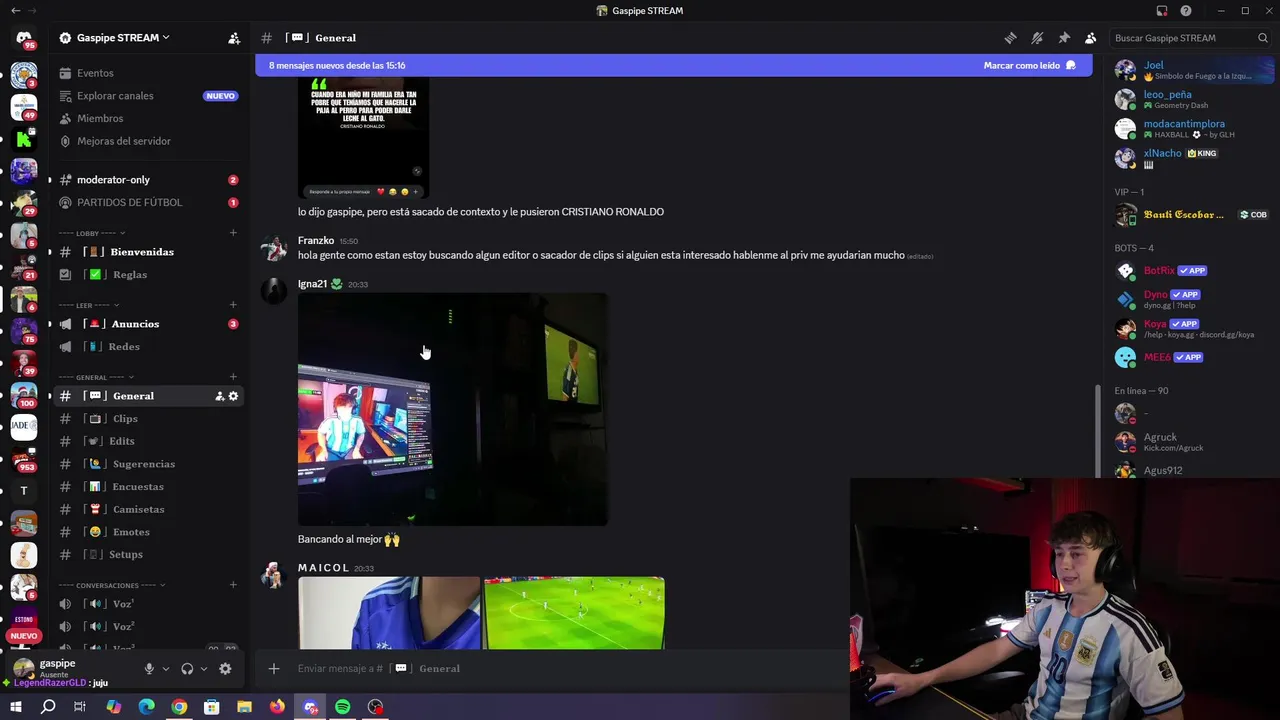Open the Gaspipe STREAM server dropdown
The height and width of the screenshot is (720, 1280).
123,38
